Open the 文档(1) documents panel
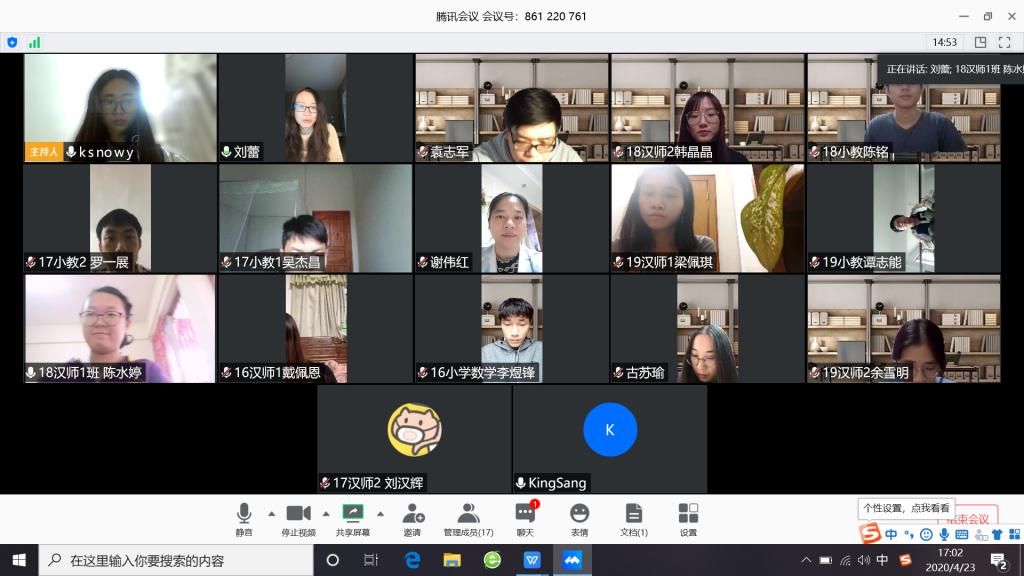The width and height of the screenshot is (1024, 576). point(633,518)
